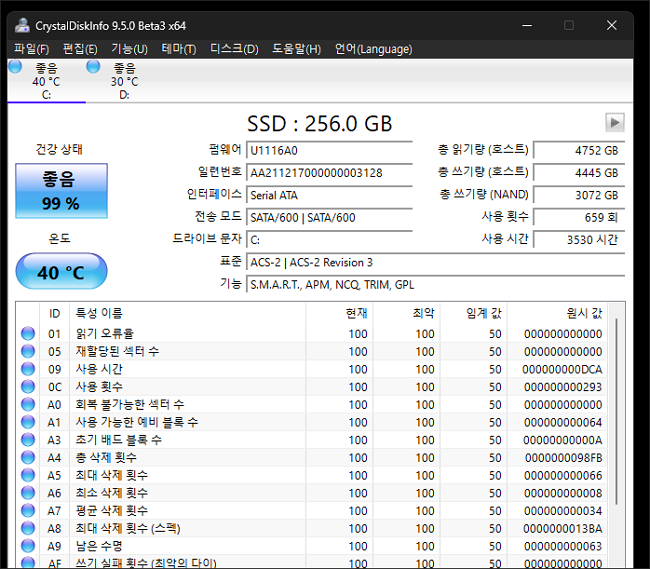650x569 pixels.
Task: Click the firmware field U1116A0
Action: [330, 150]
